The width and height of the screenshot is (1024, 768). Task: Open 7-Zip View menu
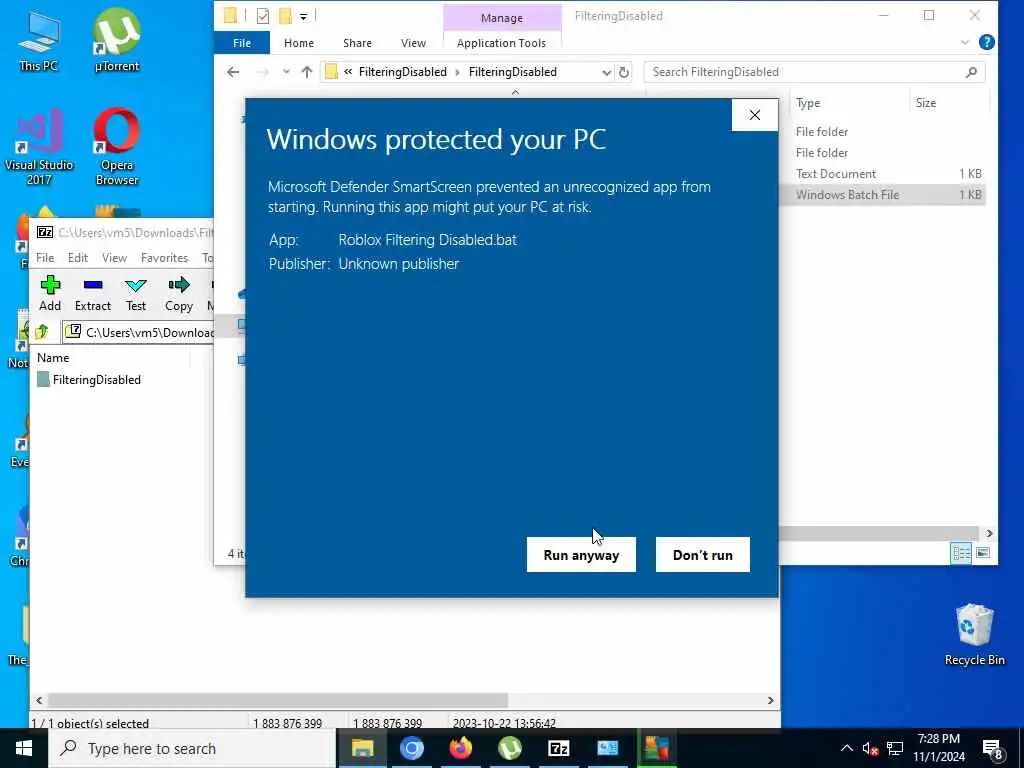click(x=114, y=258)
